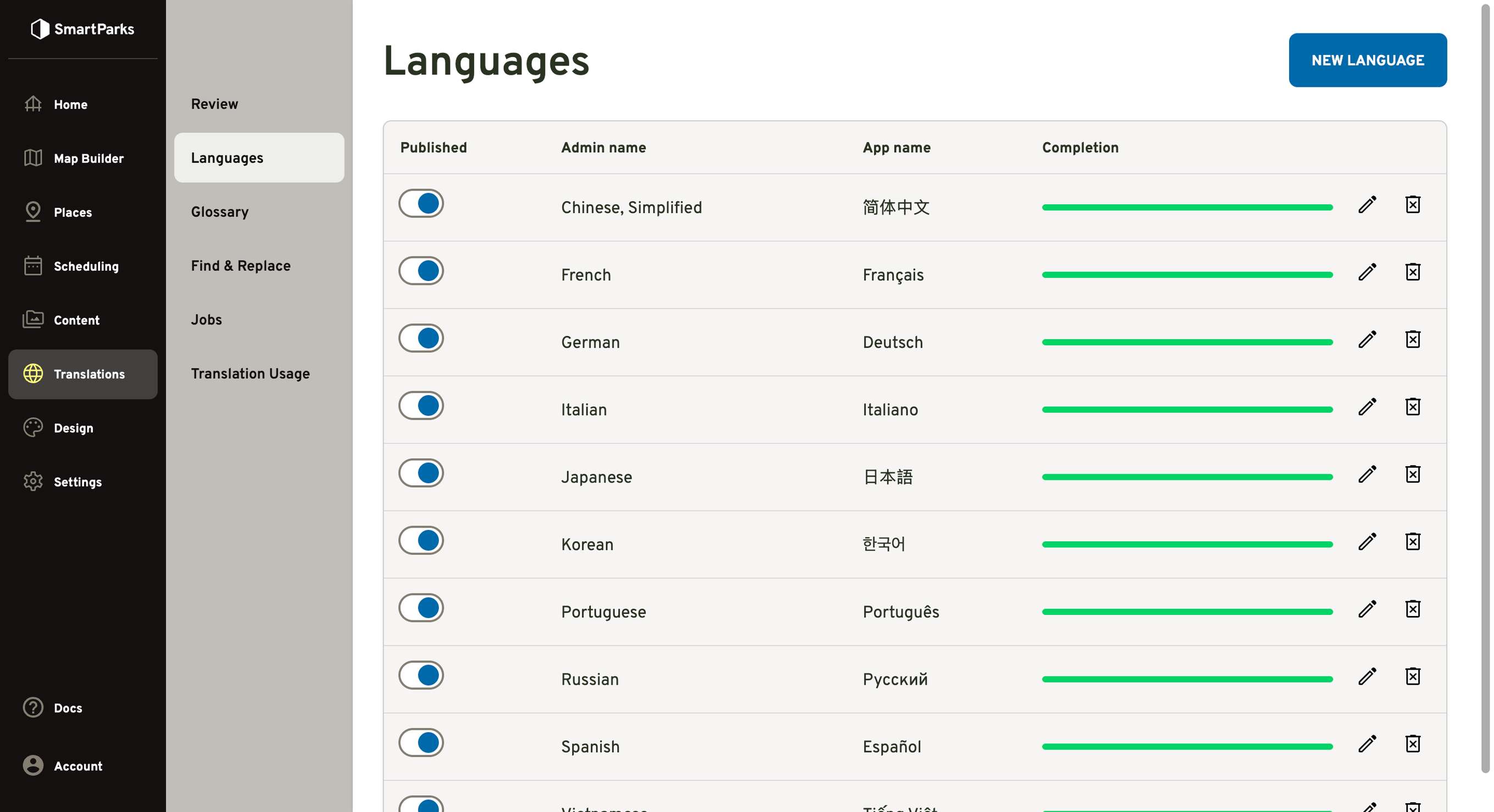Toggle German published switch
Image resolution: width=1494 pixels, height=812 pixels.
tap(421, 339)
